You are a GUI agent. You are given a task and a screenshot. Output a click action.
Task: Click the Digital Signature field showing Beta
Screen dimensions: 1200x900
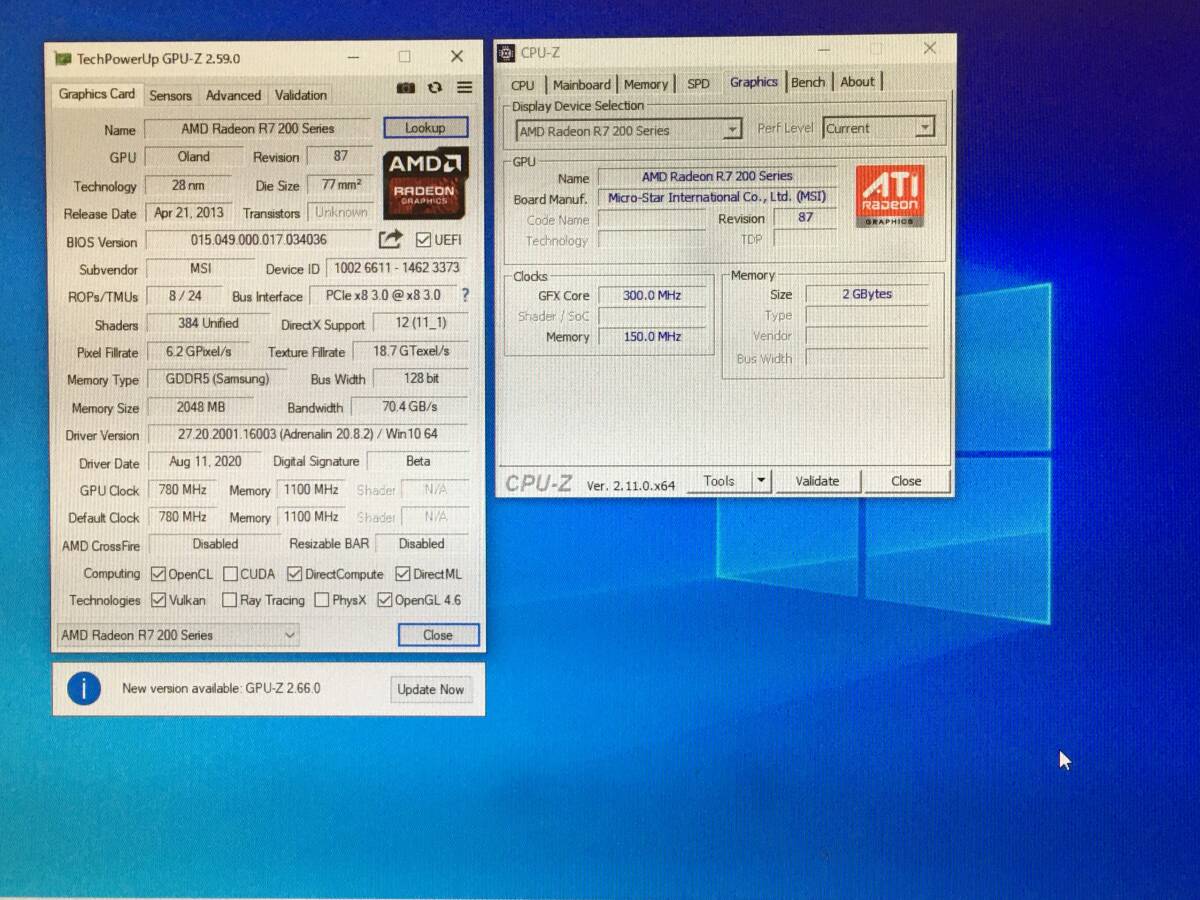[418, 461]
